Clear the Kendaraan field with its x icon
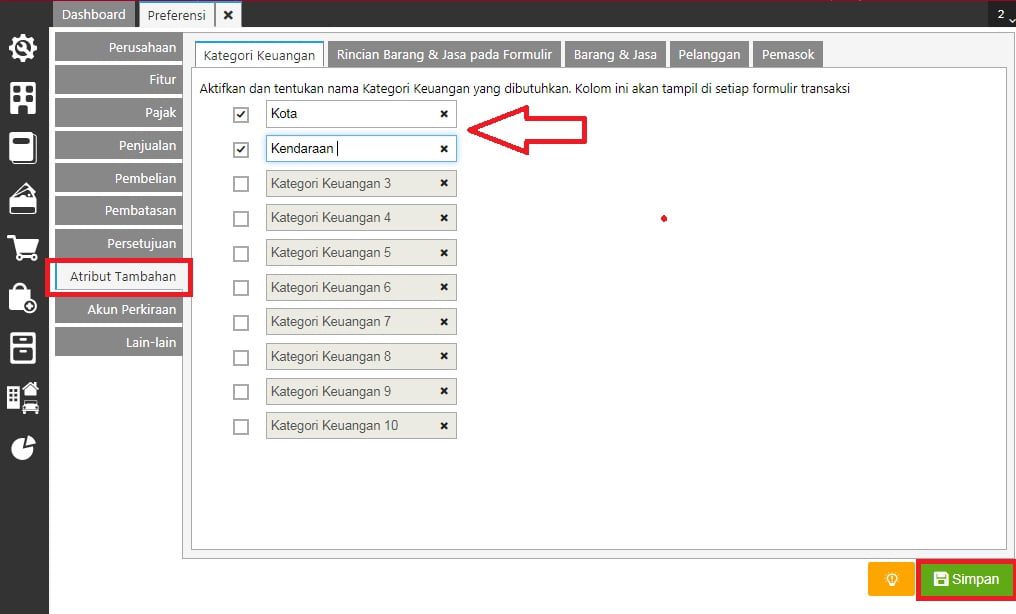 tap(444, 149)
